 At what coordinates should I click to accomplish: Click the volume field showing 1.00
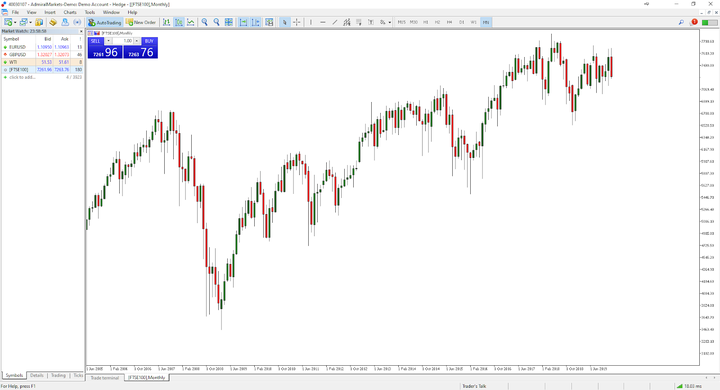[123, 41]
